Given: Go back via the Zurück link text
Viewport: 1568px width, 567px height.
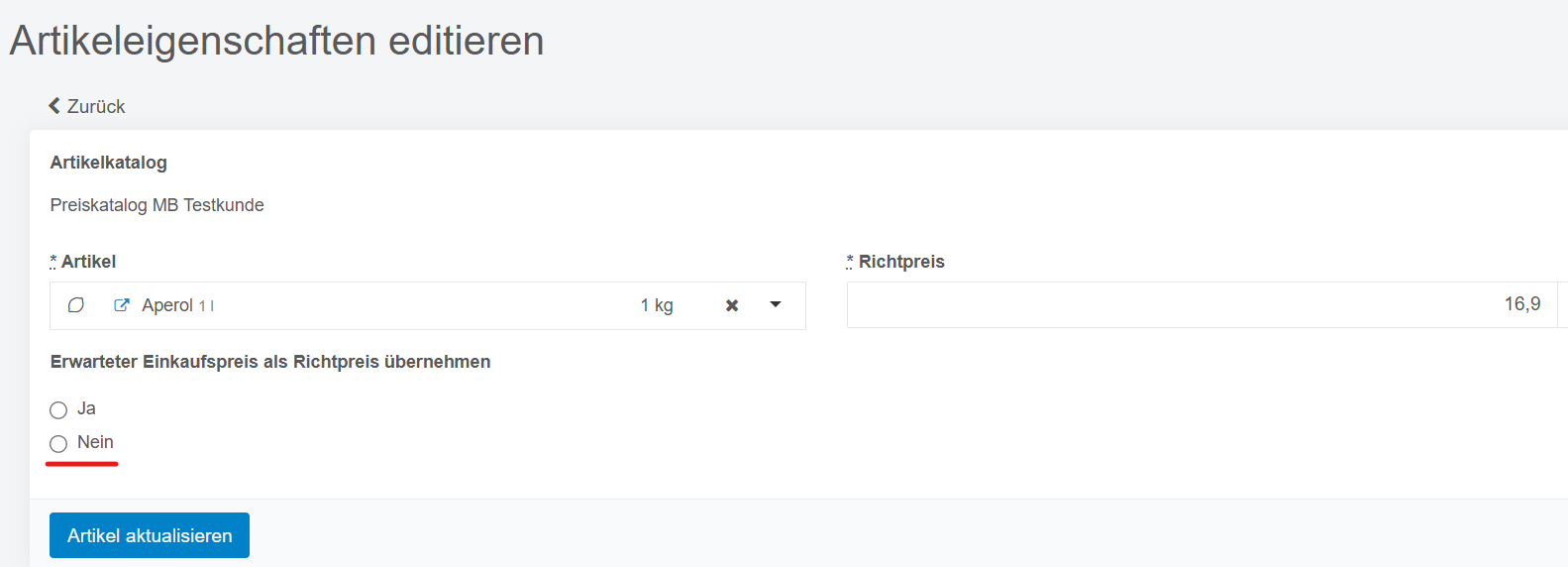Looking at the screenshot, I should click(96, 106).
